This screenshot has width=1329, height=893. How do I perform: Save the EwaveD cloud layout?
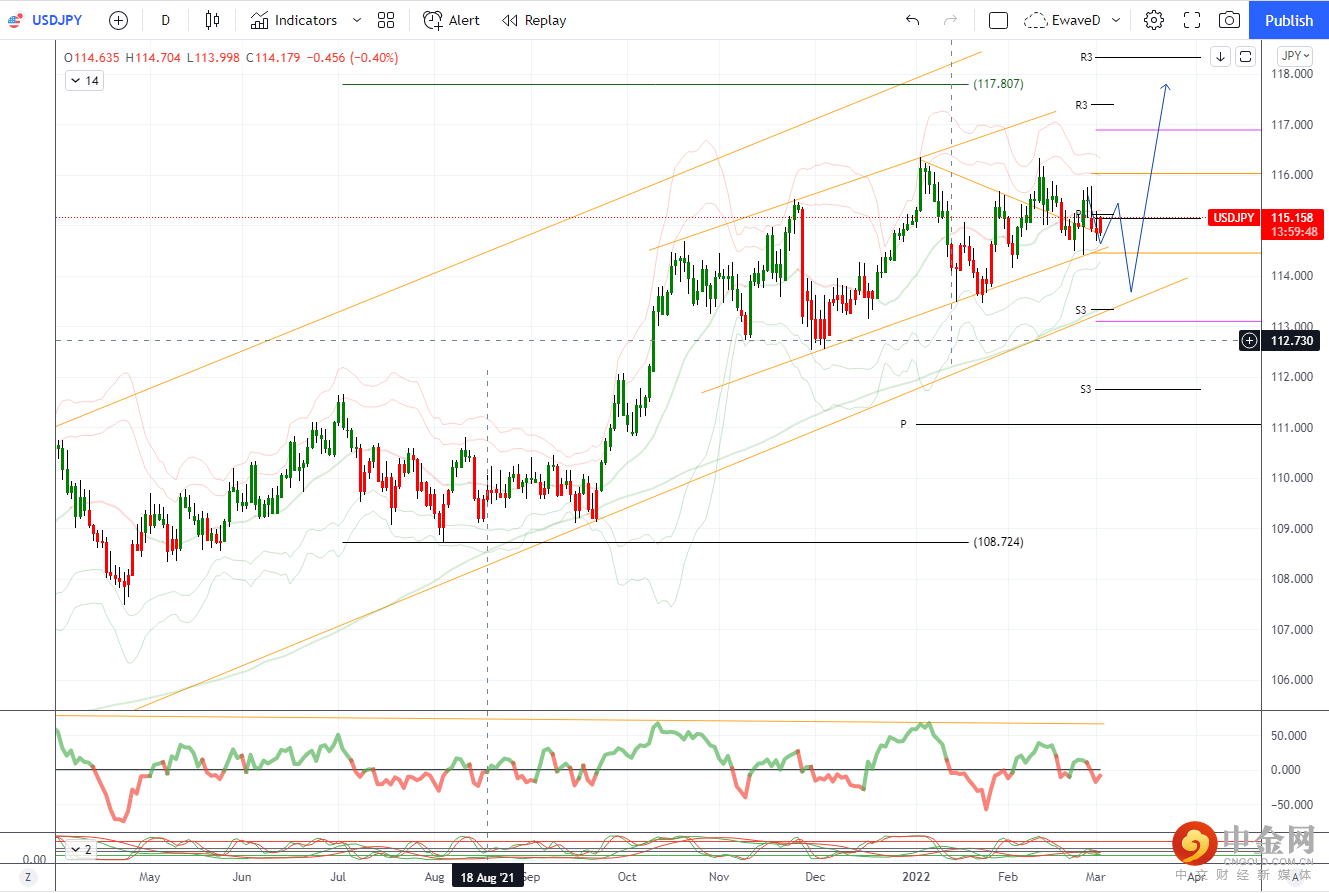click(1062, 20)
